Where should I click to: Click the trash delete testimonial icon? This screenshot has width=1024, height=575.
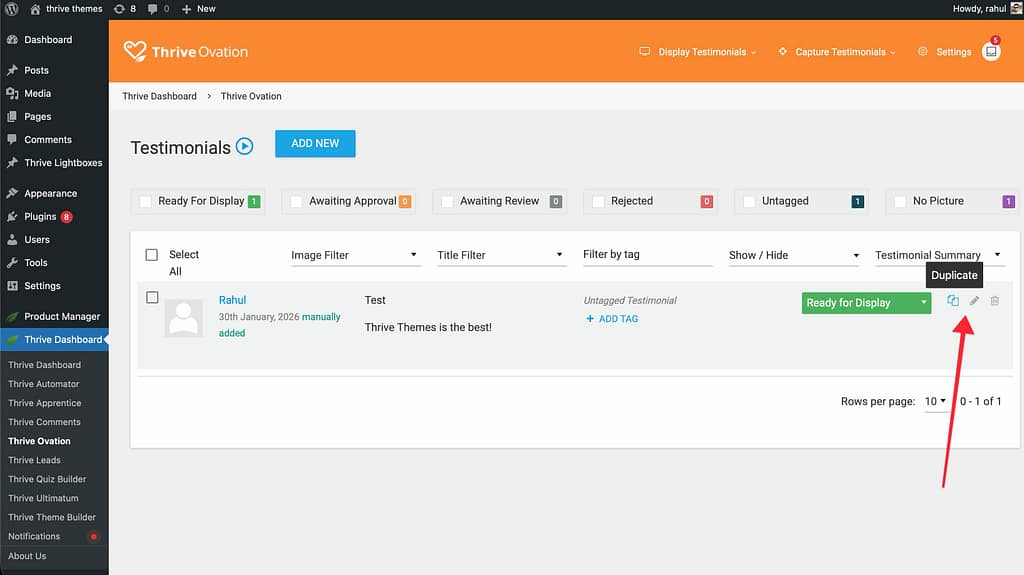tap(994, 301)
